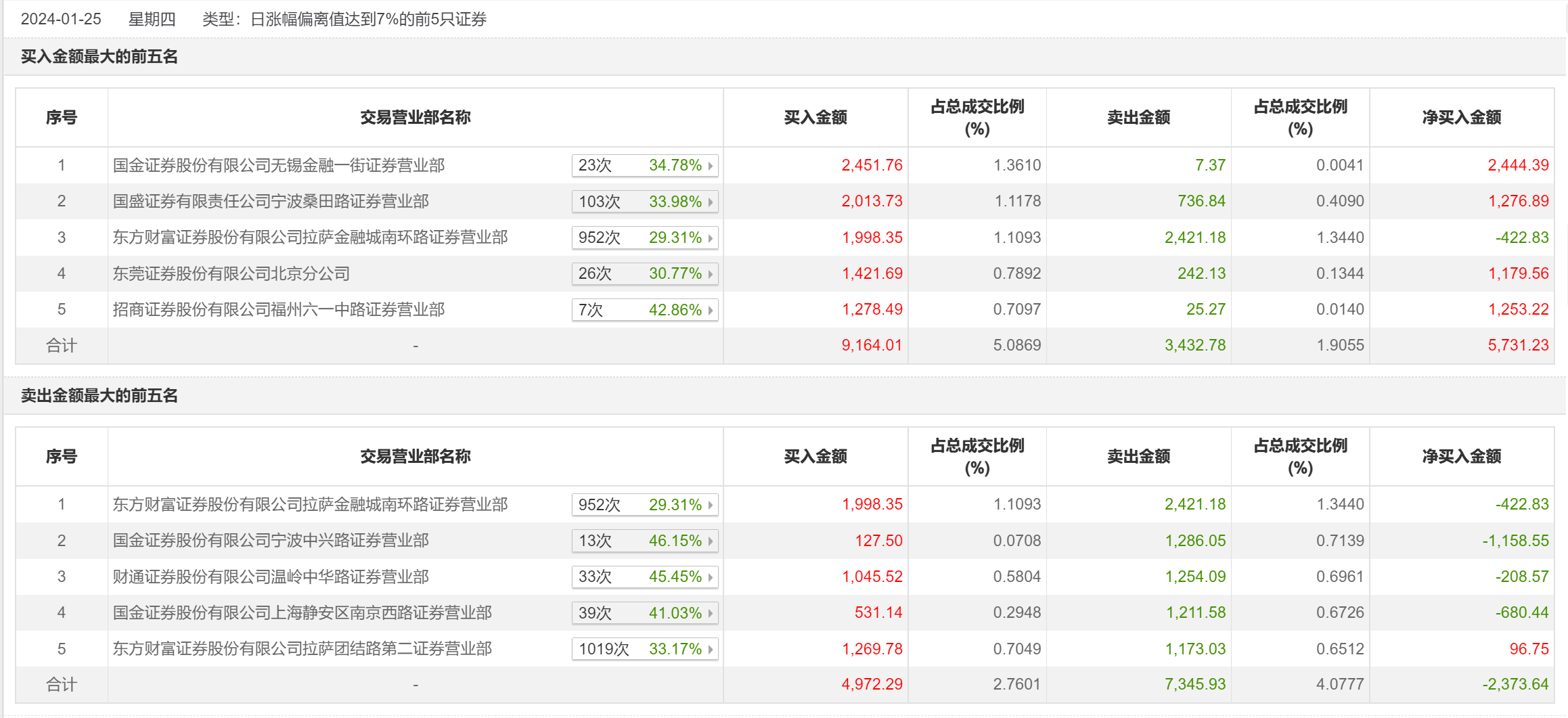Click ratio value 5.0869
The width and height of the screenshot is (1568, 718).
pos(1017,346)
